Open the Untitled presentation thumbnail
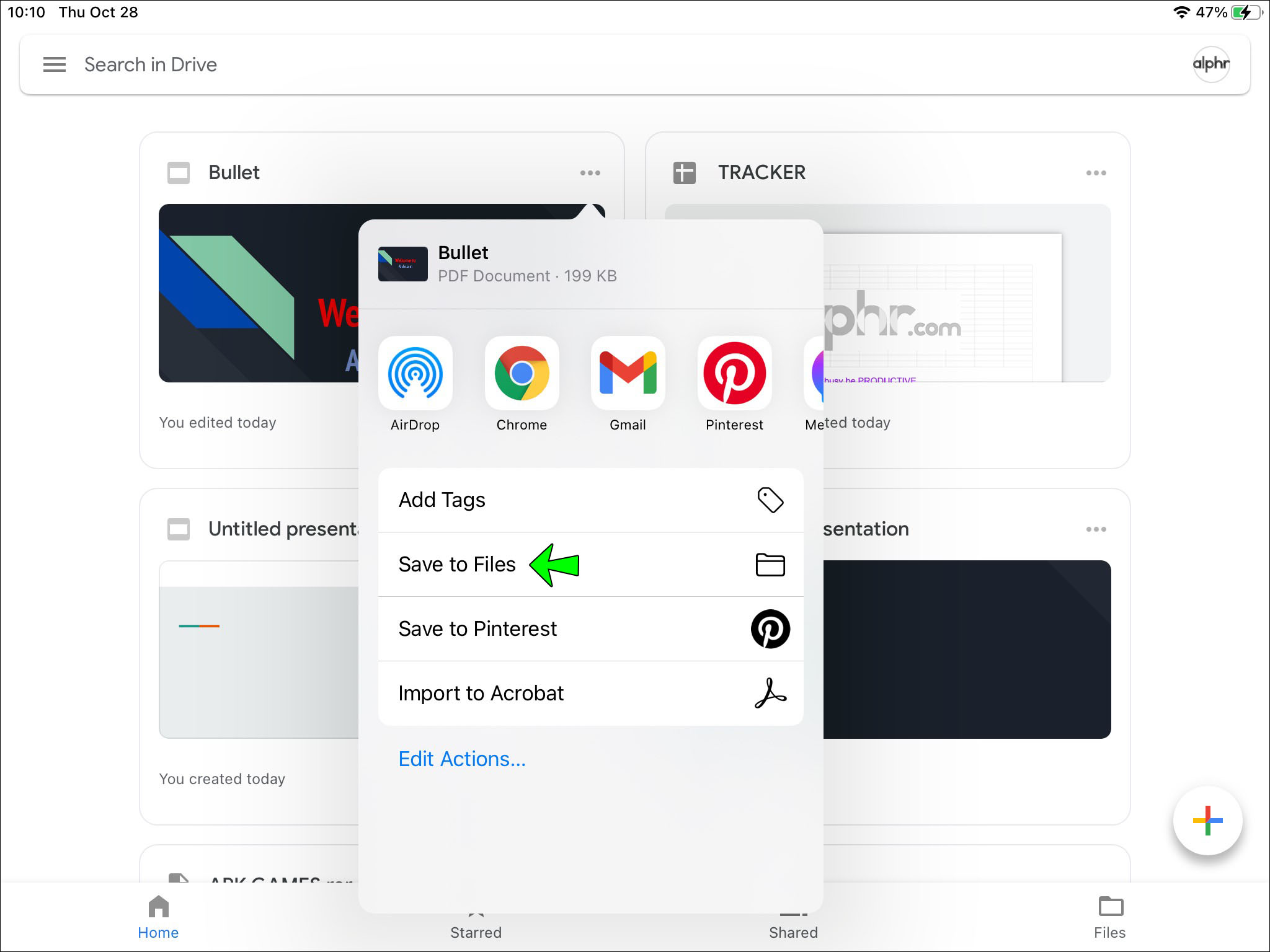Viewport: 1270px width, 952px height. click(259, 650)
